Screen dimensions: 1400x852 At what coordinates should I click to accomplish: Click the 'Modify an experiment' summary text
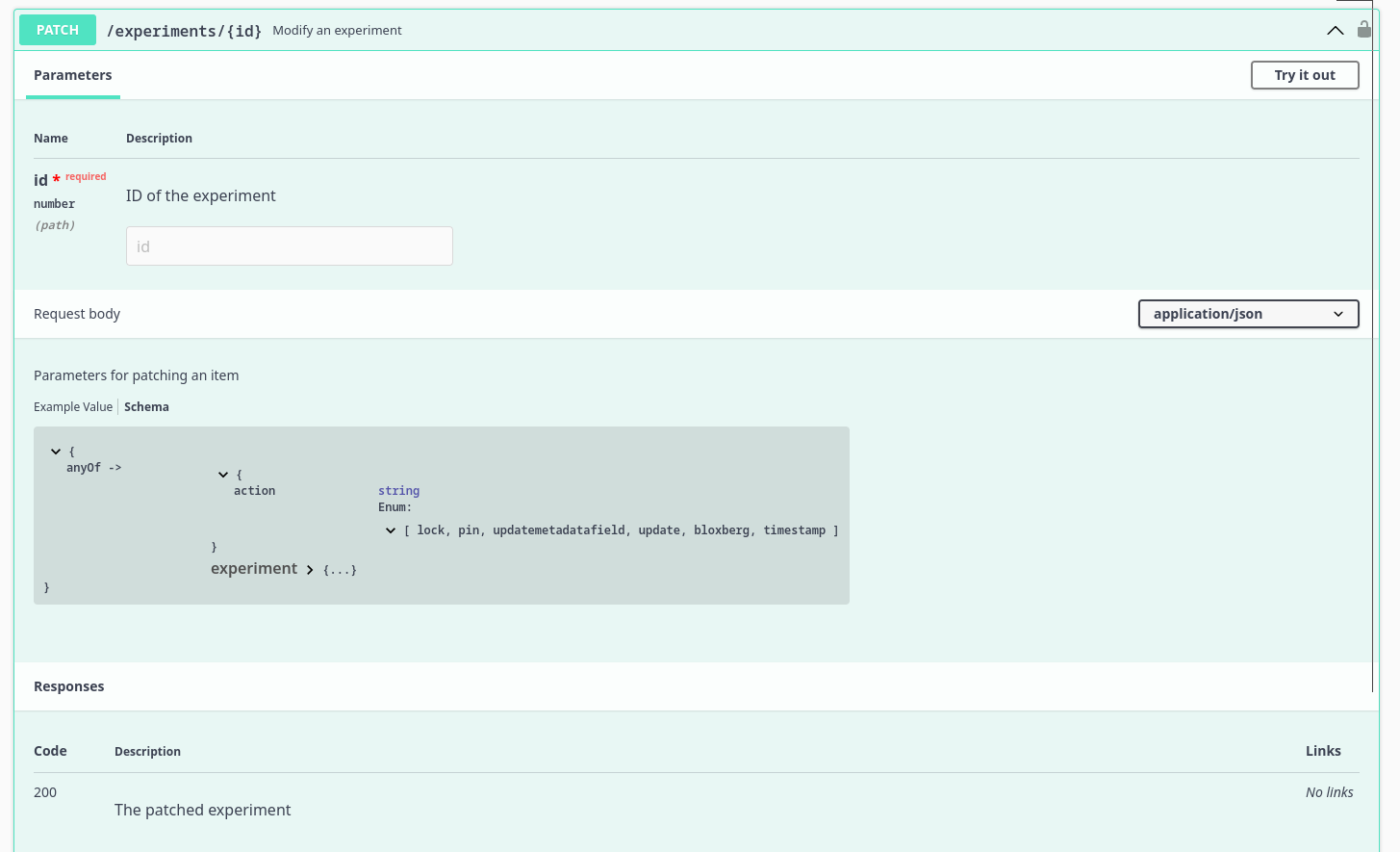pos(337,30)
